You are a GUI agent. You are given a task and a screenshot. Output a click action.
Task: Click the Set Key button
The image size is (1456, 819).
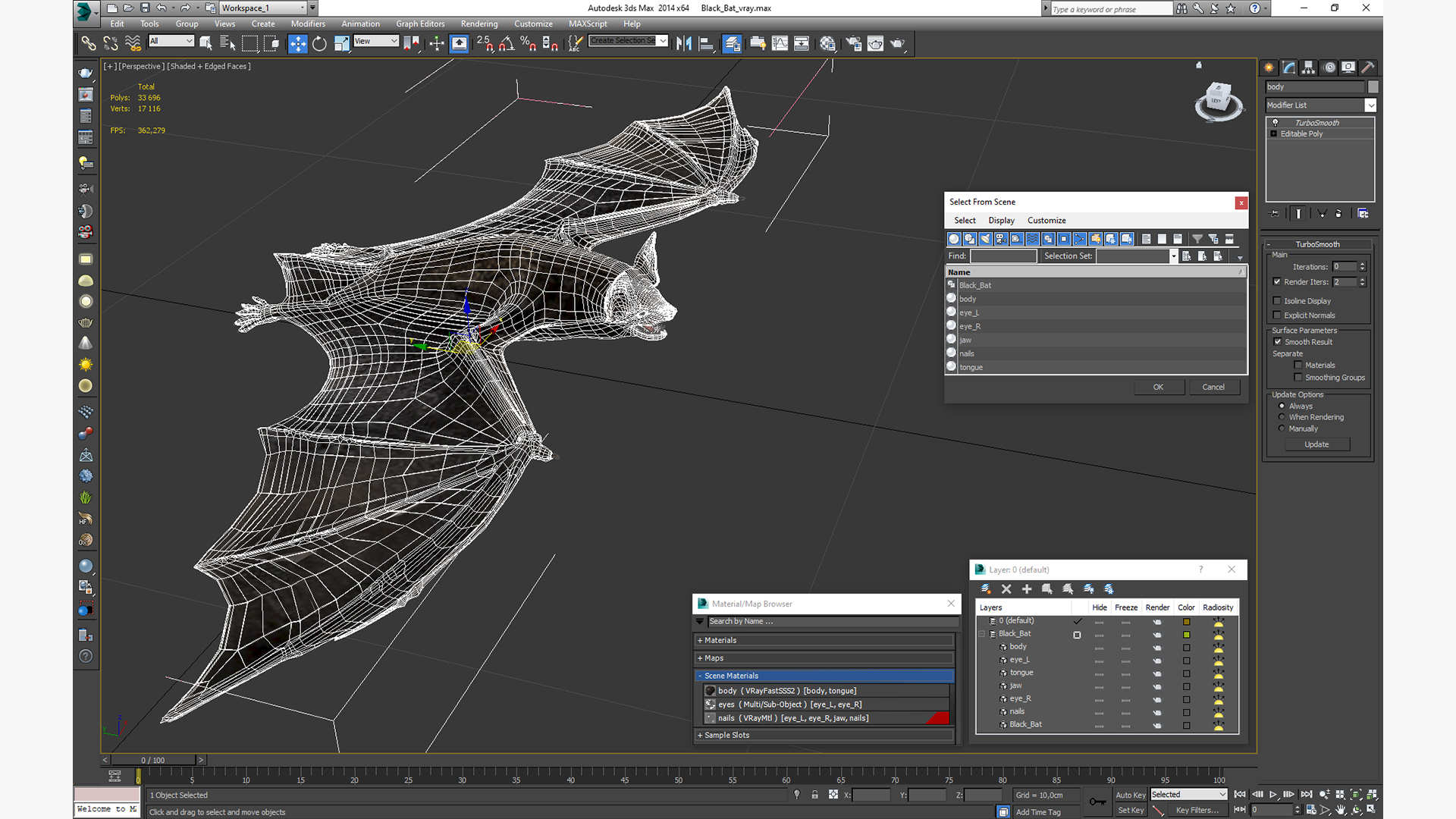pyautogui.click(x=1130, y=811)
